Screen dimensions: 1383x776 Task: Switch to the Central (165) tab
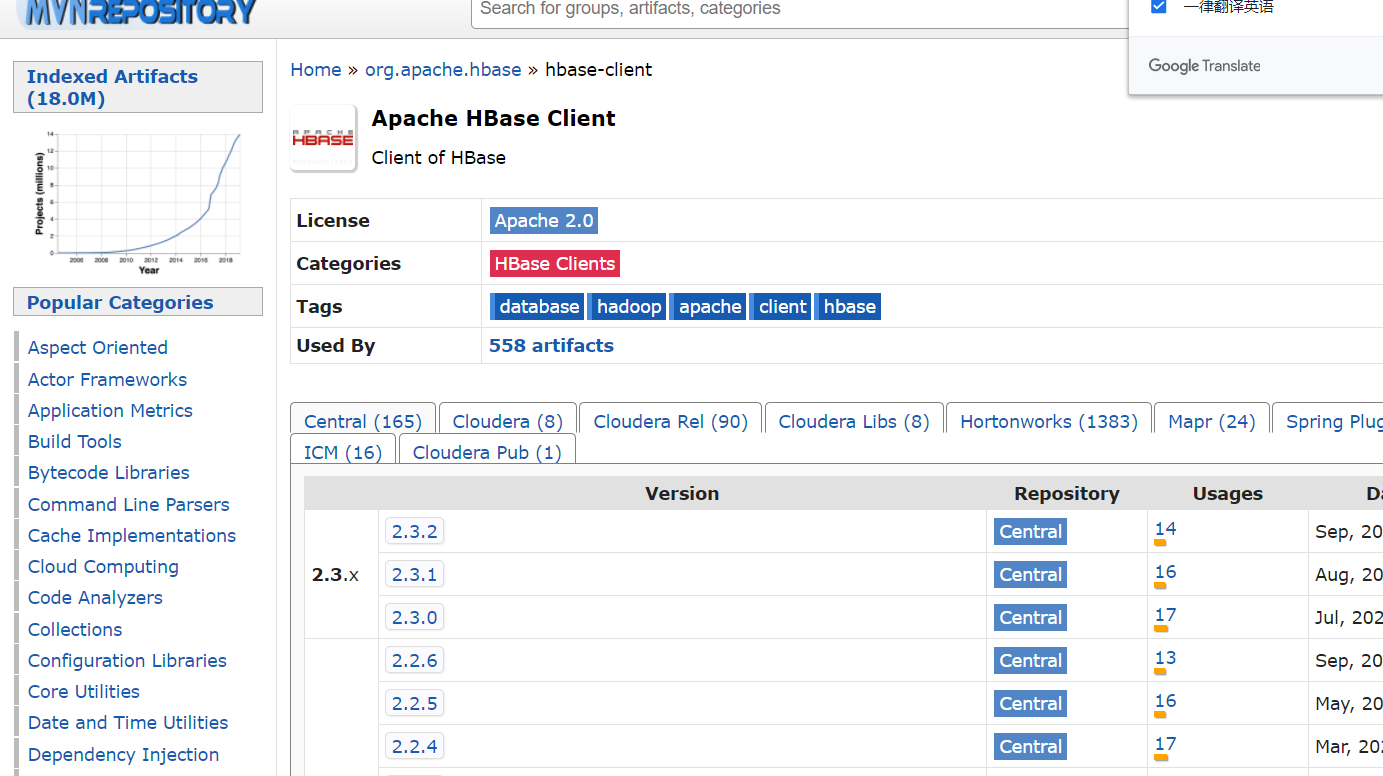pyautogui.click(x=363, y=421)
